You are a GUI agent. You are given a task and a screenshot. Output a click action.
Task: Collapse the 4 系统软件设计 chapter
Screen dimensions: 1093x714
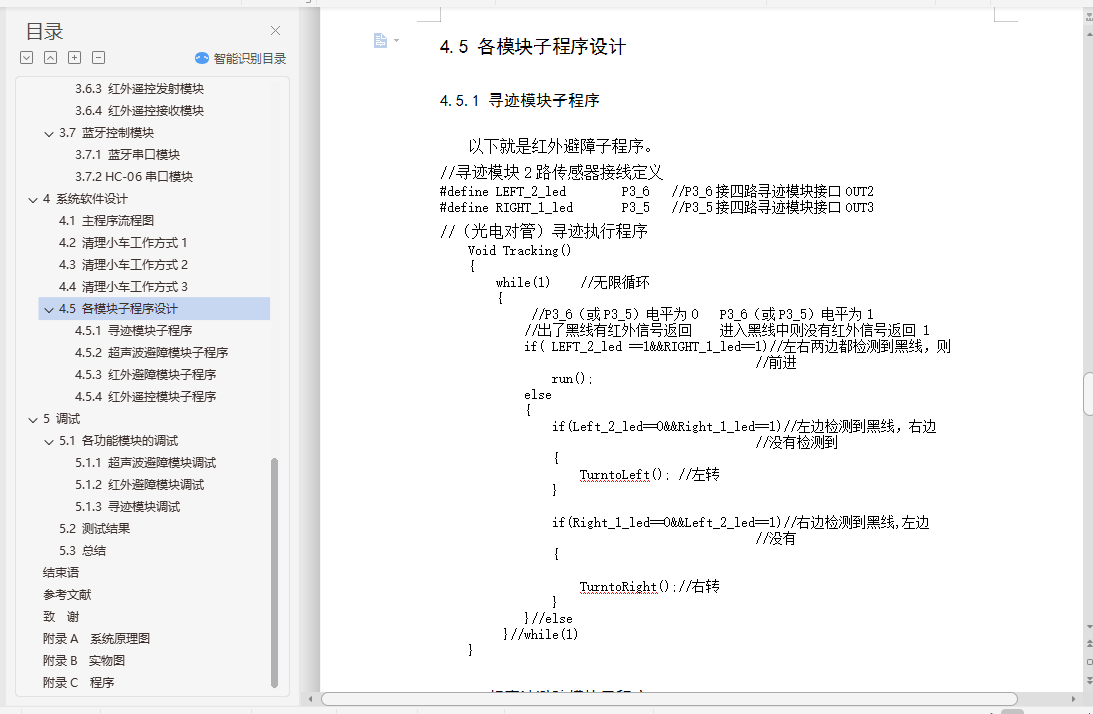tap(33, 199)
